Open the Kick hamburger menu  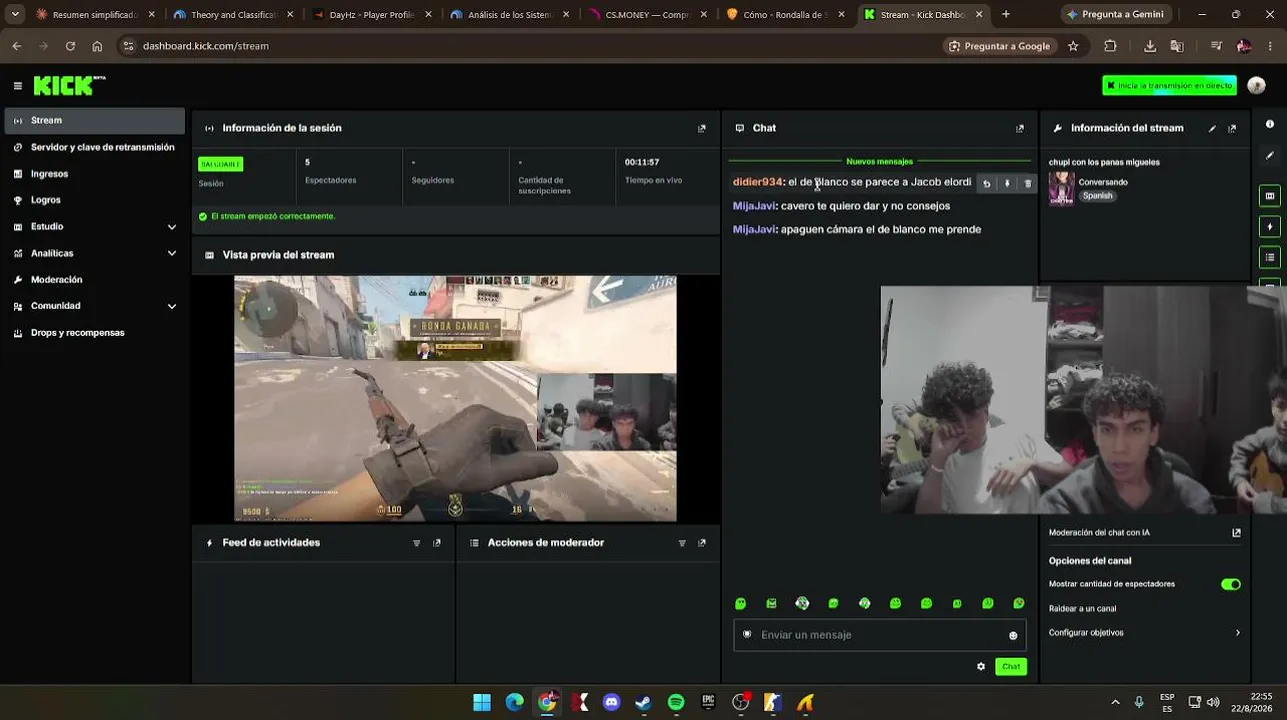(x=17, y=86)
